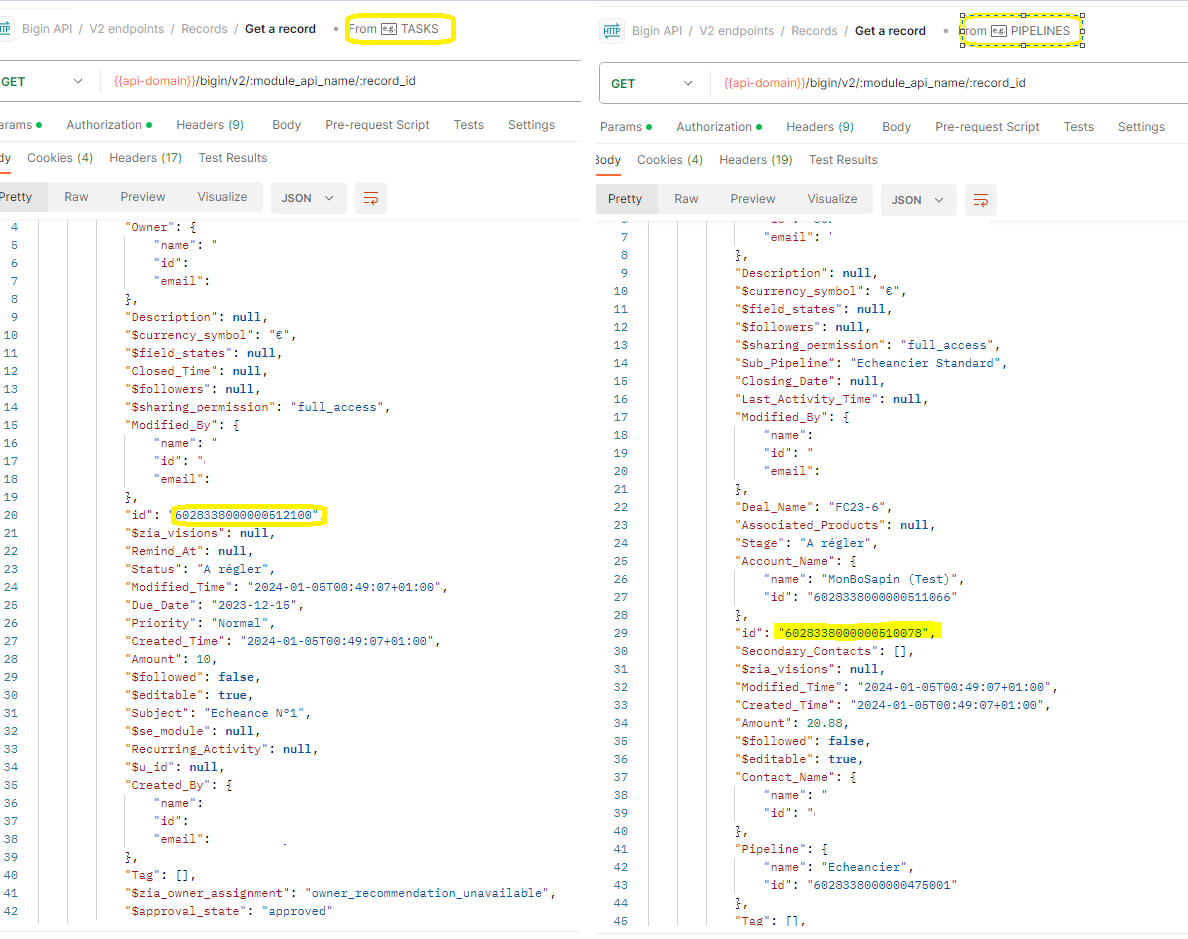
Task: Click the "MonBoSapin (Test)" account name
Action: point(889,579)
